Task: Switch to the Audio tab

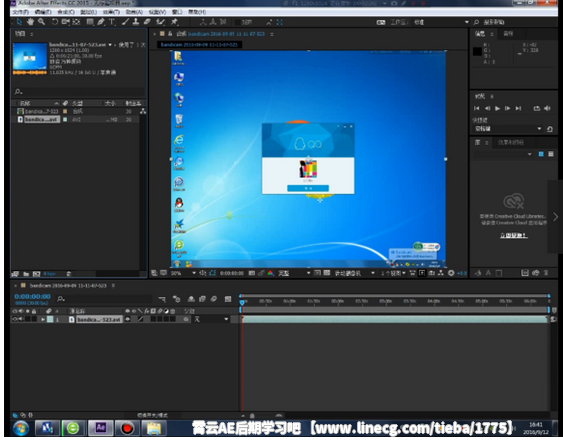Action: coord(508,34)
